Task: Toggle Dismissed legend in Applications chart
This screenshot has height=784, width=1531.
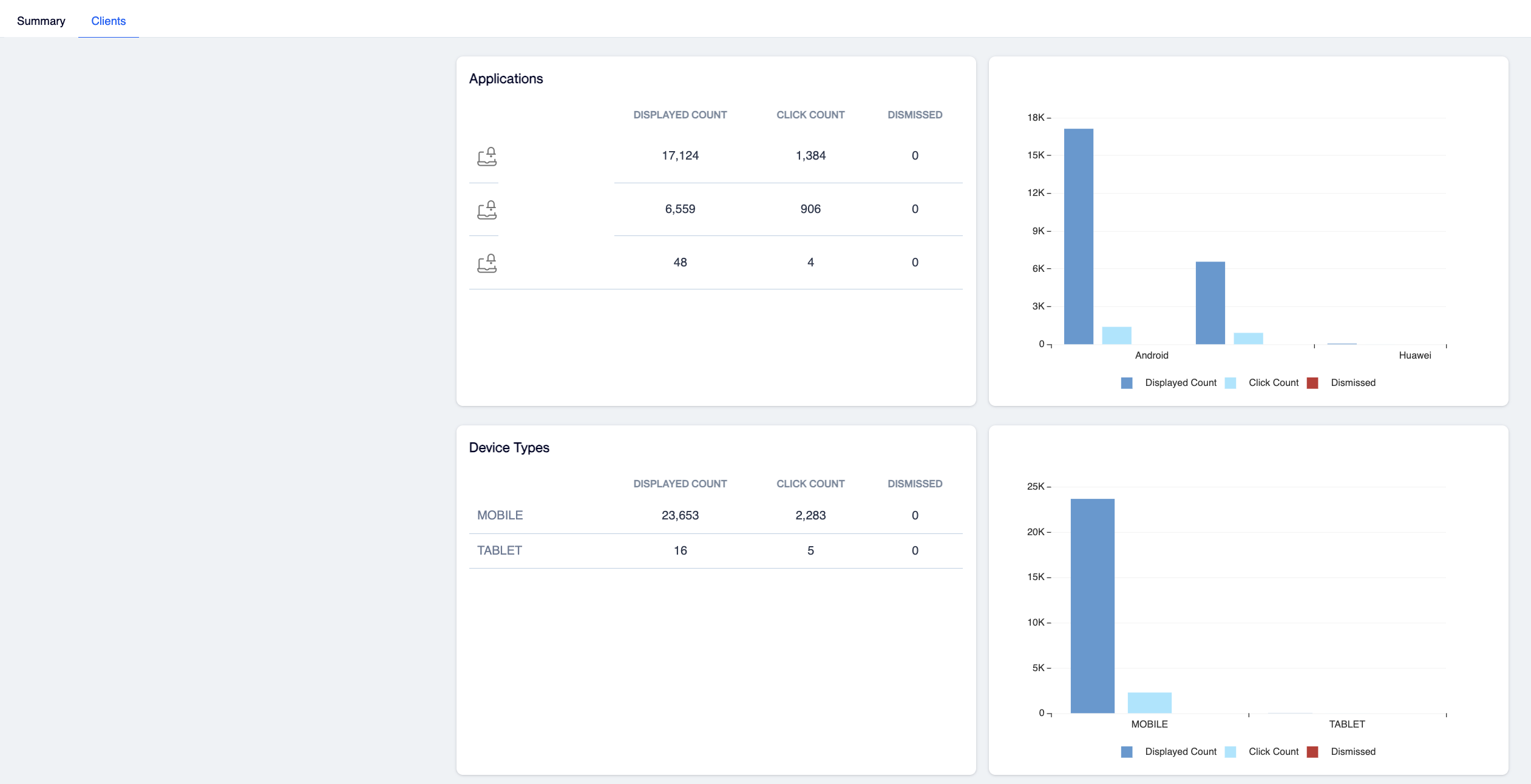Action: coord(1341,383)
